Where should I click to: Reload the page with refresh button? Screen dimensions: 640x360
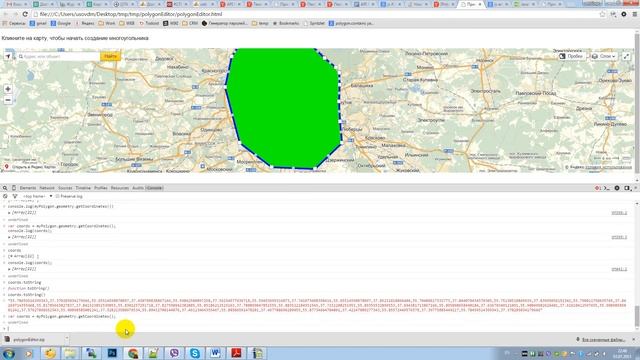pos(25,14)
